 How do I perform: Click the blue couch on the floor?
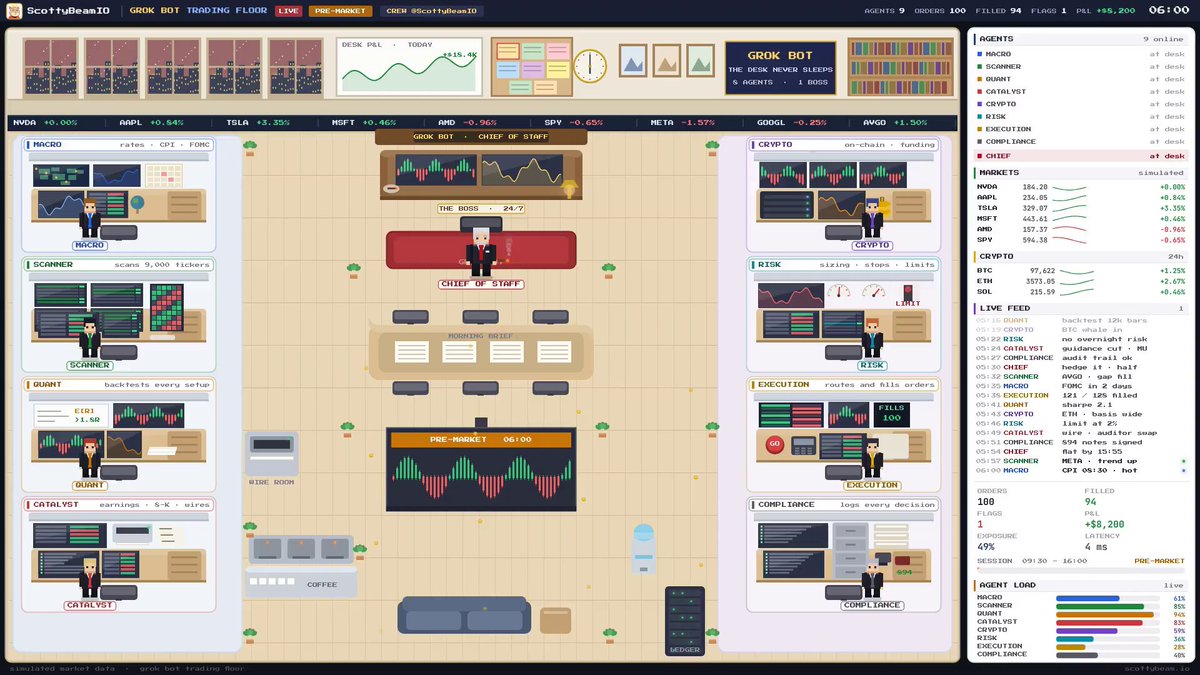(463, 615)
